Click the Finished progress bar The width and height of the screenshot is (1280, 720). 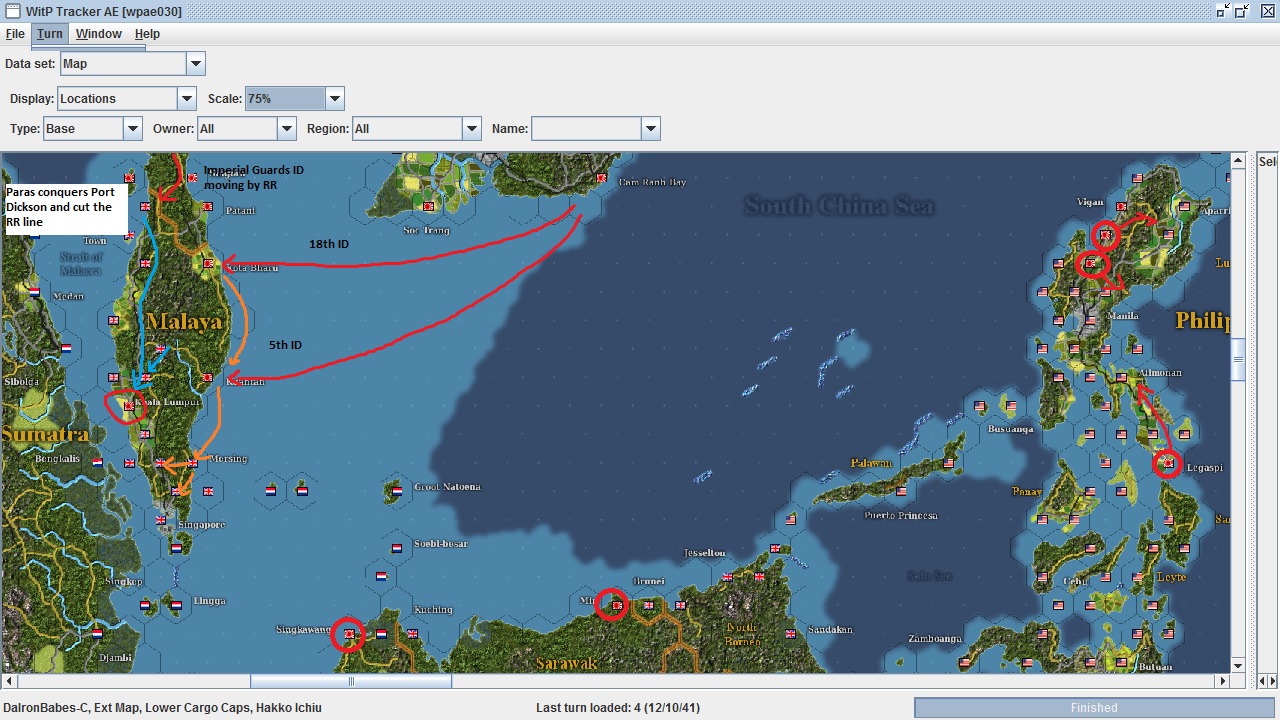pos(1094,708)
